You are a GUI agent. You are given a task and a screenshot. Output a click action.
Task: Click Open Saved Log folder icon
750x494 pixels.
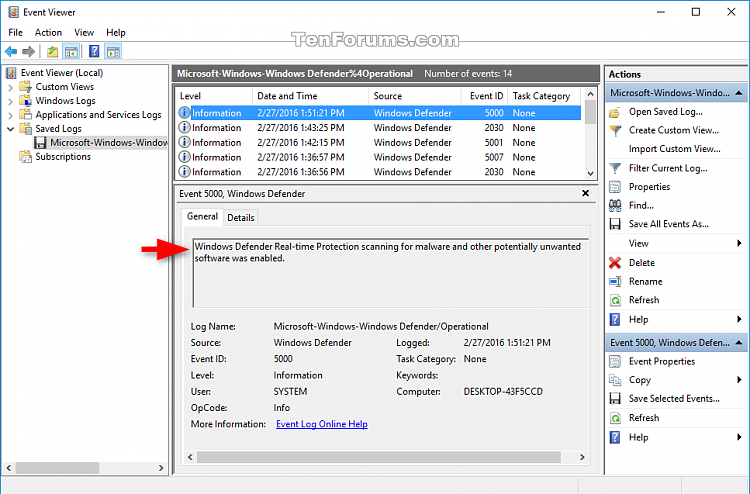pos(615,112)
